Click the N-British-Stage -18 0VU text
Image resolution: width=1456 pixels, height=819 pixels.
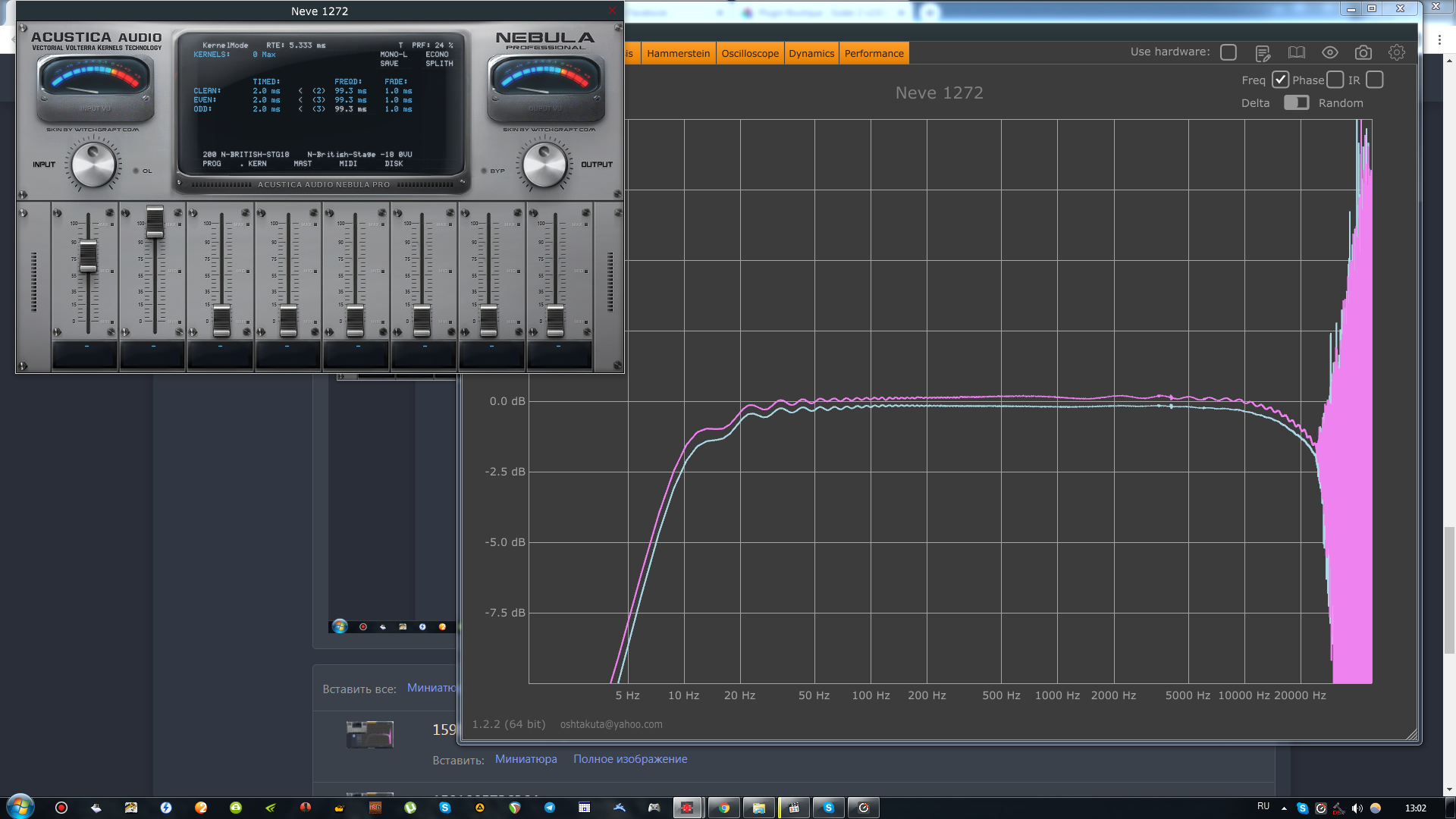pos(359,155)
